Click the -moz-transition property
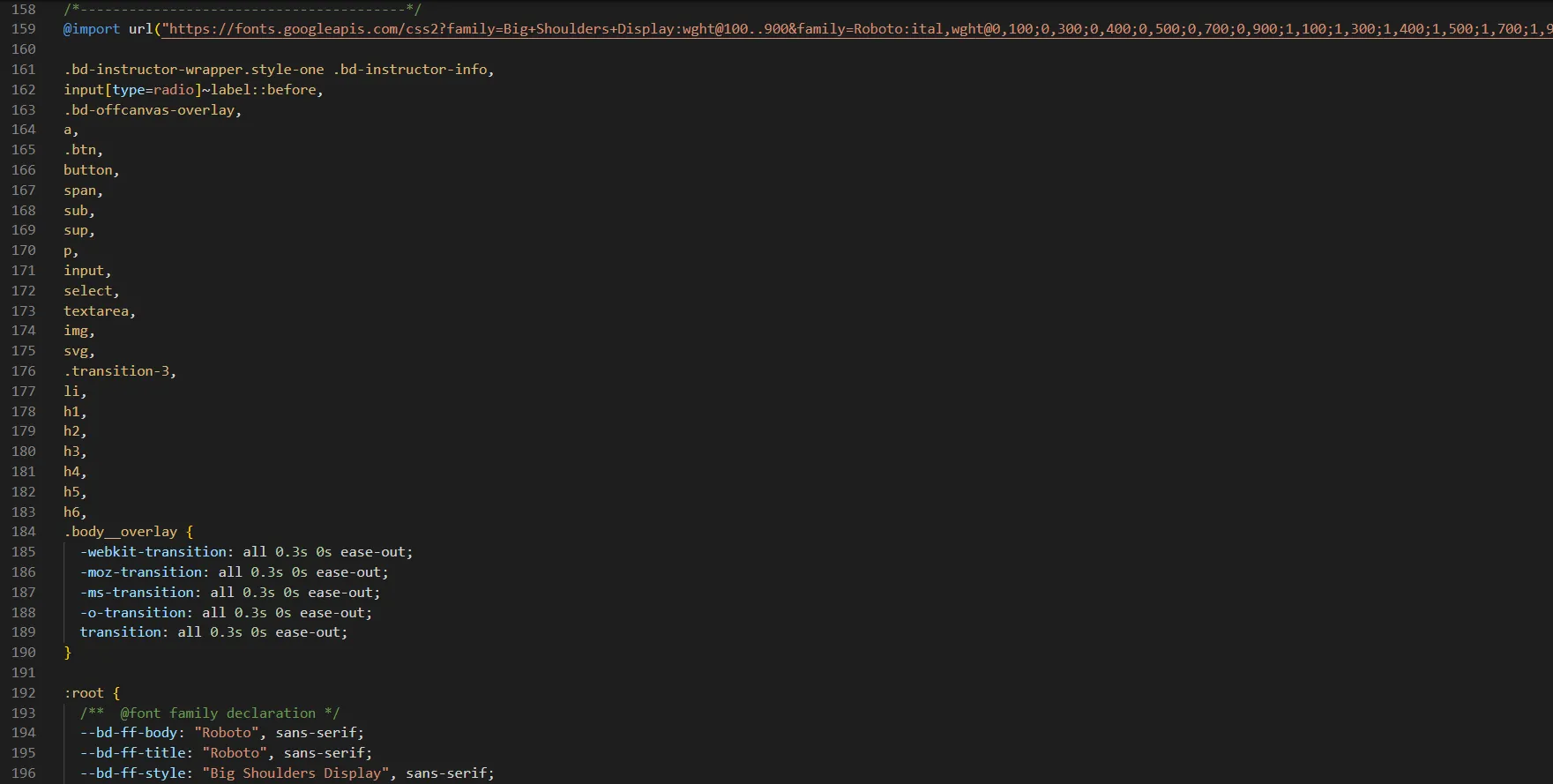The height and width of the screenshot is (784, 1553). coord(141,572)
